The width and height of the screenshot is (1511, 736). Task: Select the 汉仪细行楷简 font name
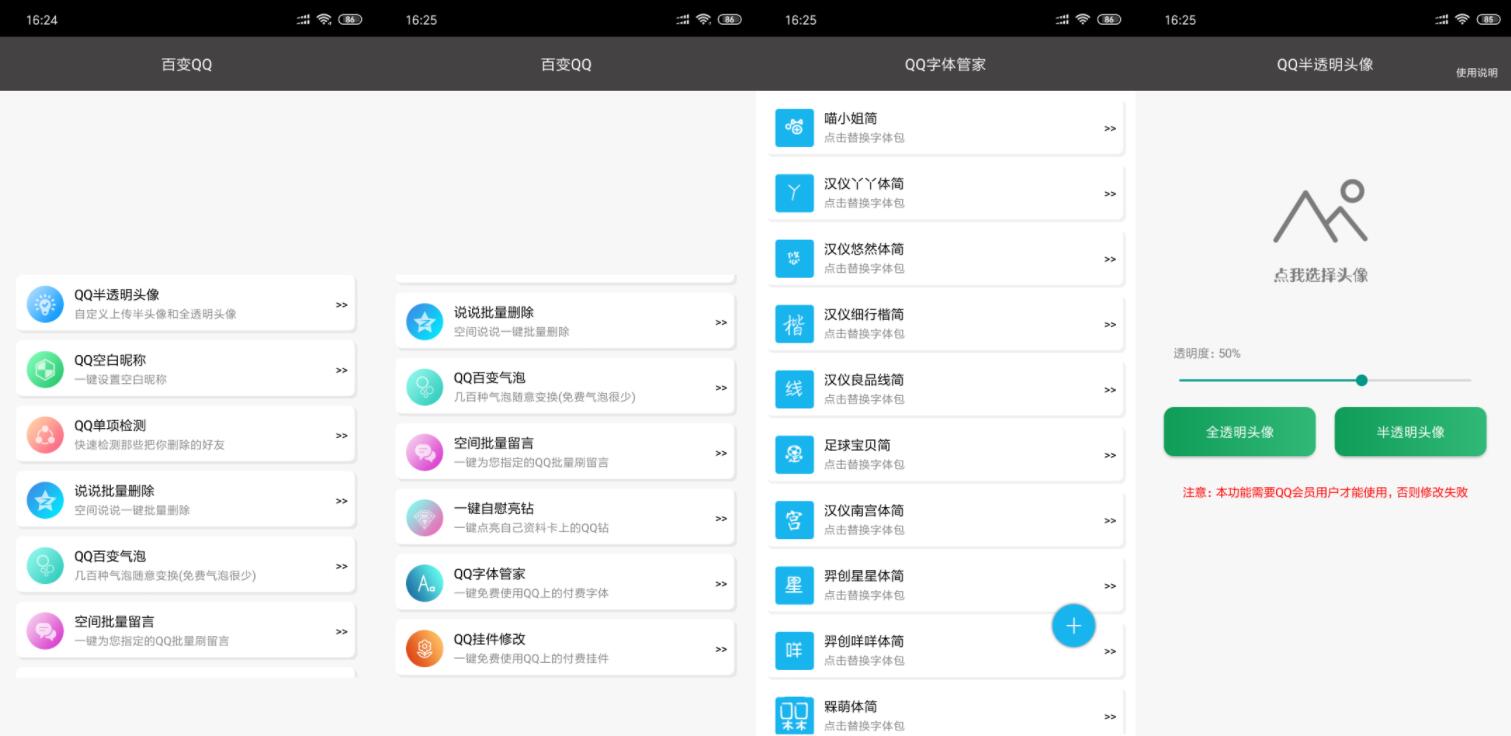click(864, 315)
